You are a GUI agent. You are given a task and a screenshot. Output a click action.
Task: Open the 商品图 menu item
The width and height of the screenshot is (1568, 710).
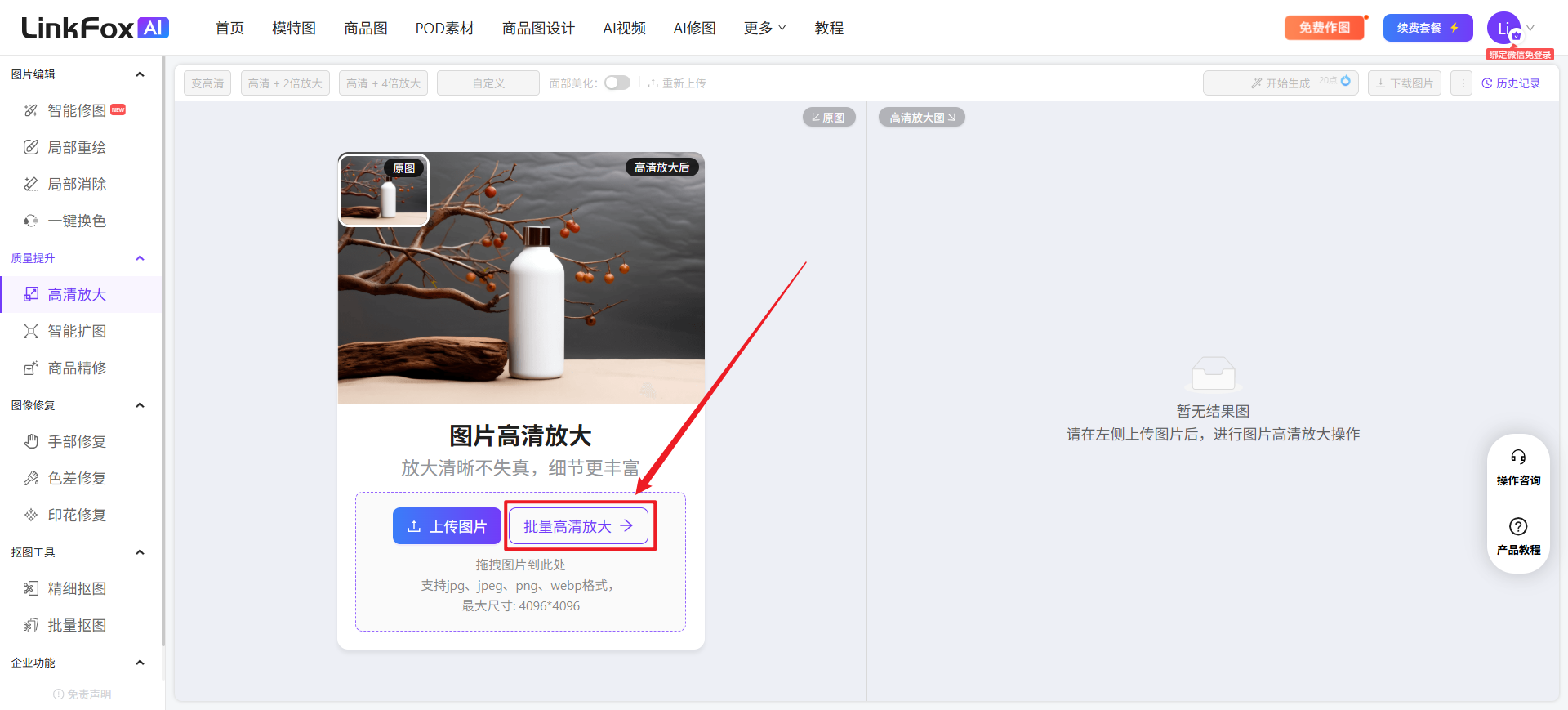click(366, 28)
